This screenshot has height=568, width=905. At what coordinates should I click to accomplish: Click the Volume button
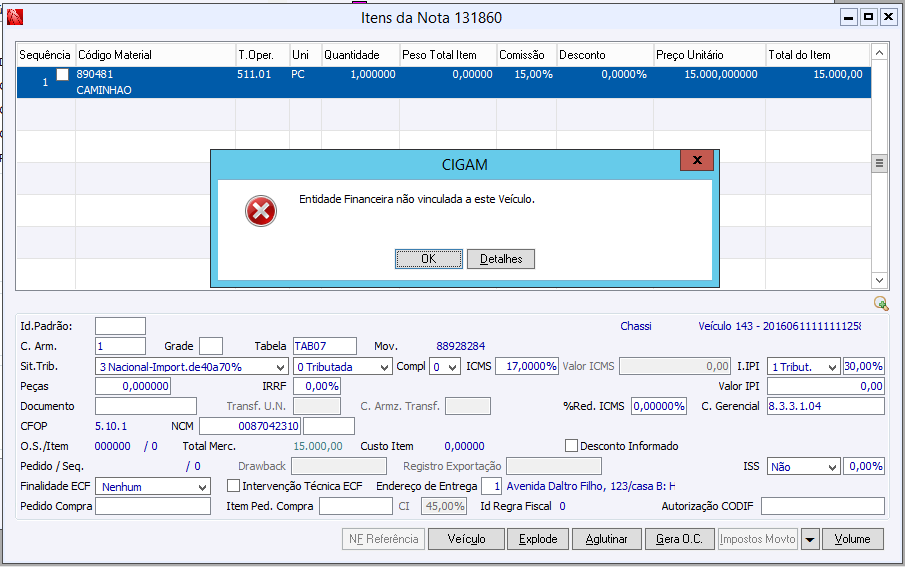(852, 539)
